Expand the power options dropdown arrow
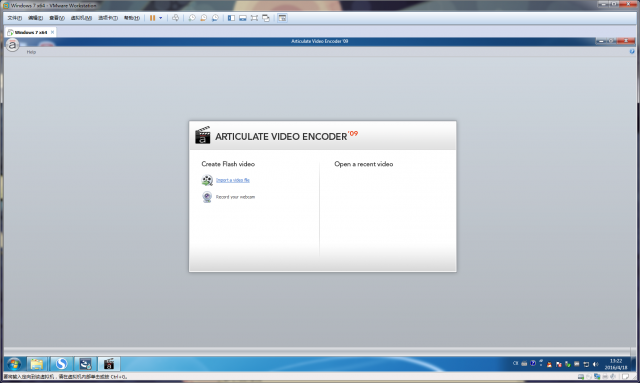The image size is (640, 383). click(160, 18)
